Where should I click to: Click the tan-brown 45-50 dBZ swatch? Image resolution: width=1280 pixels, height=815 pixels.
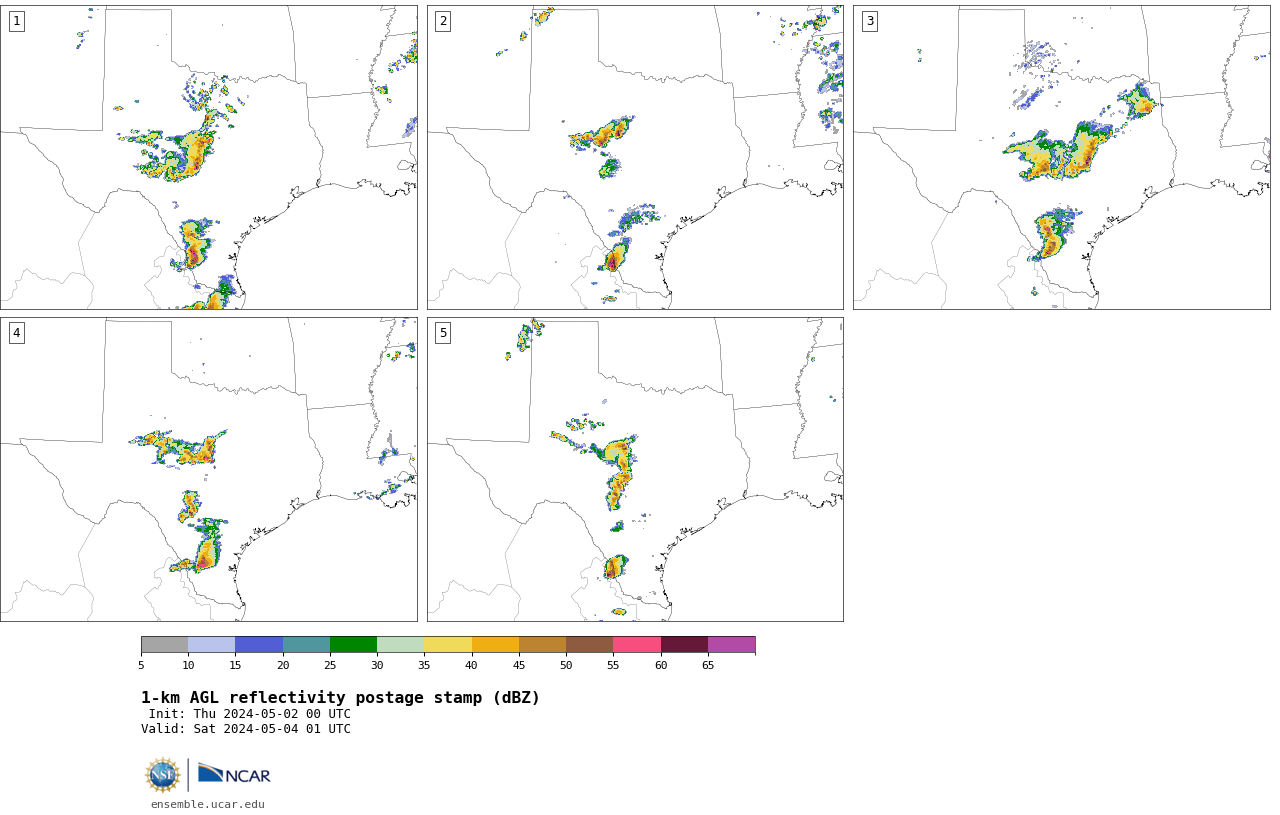click(x=542, y=644)
